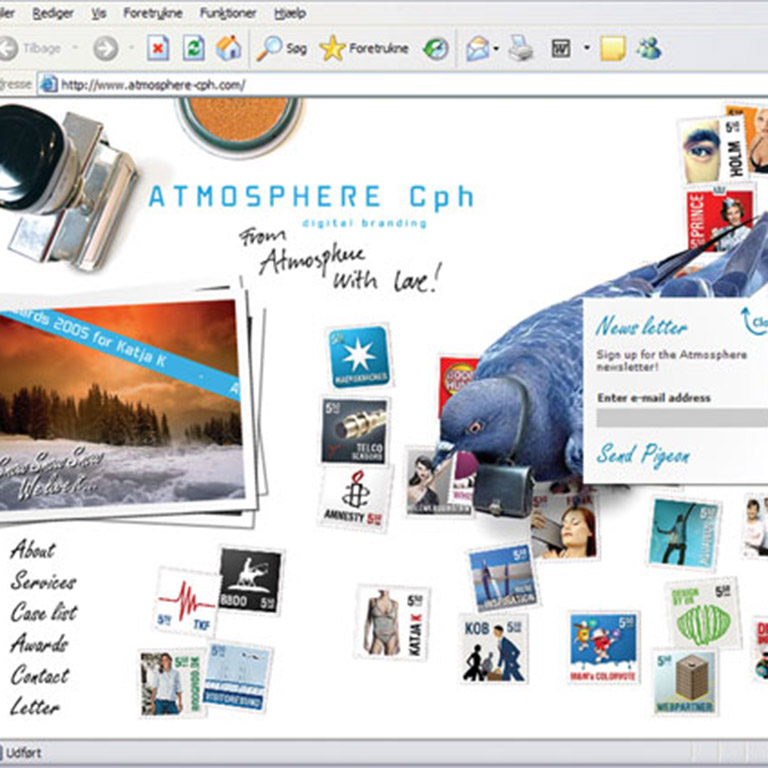Open the Case list navigation link
768x768 pixels.
[43, 612]
